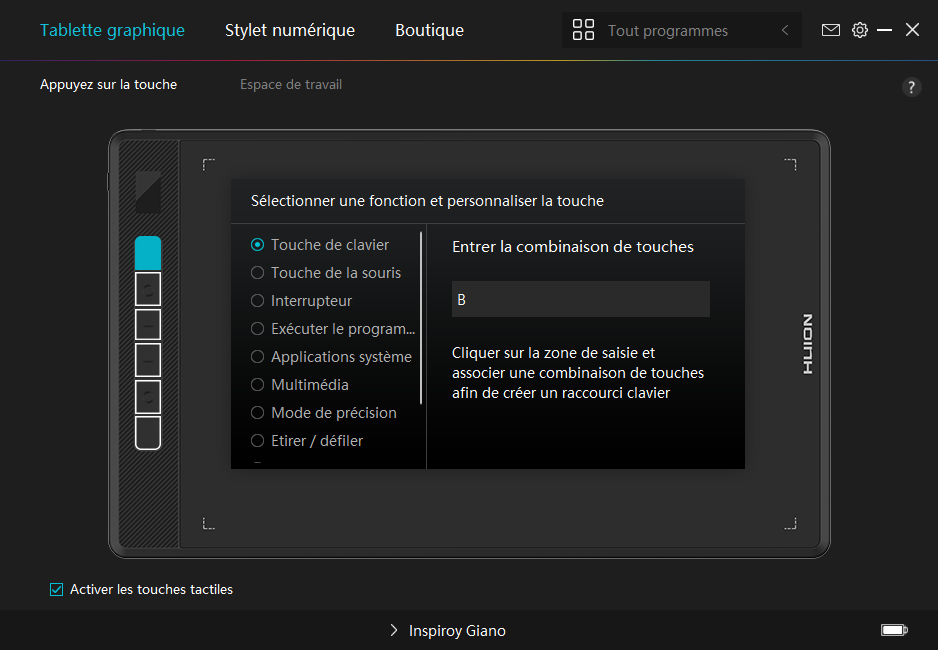Open the Boutique tab
Screen dimensions: 938x650
[429, 30]
